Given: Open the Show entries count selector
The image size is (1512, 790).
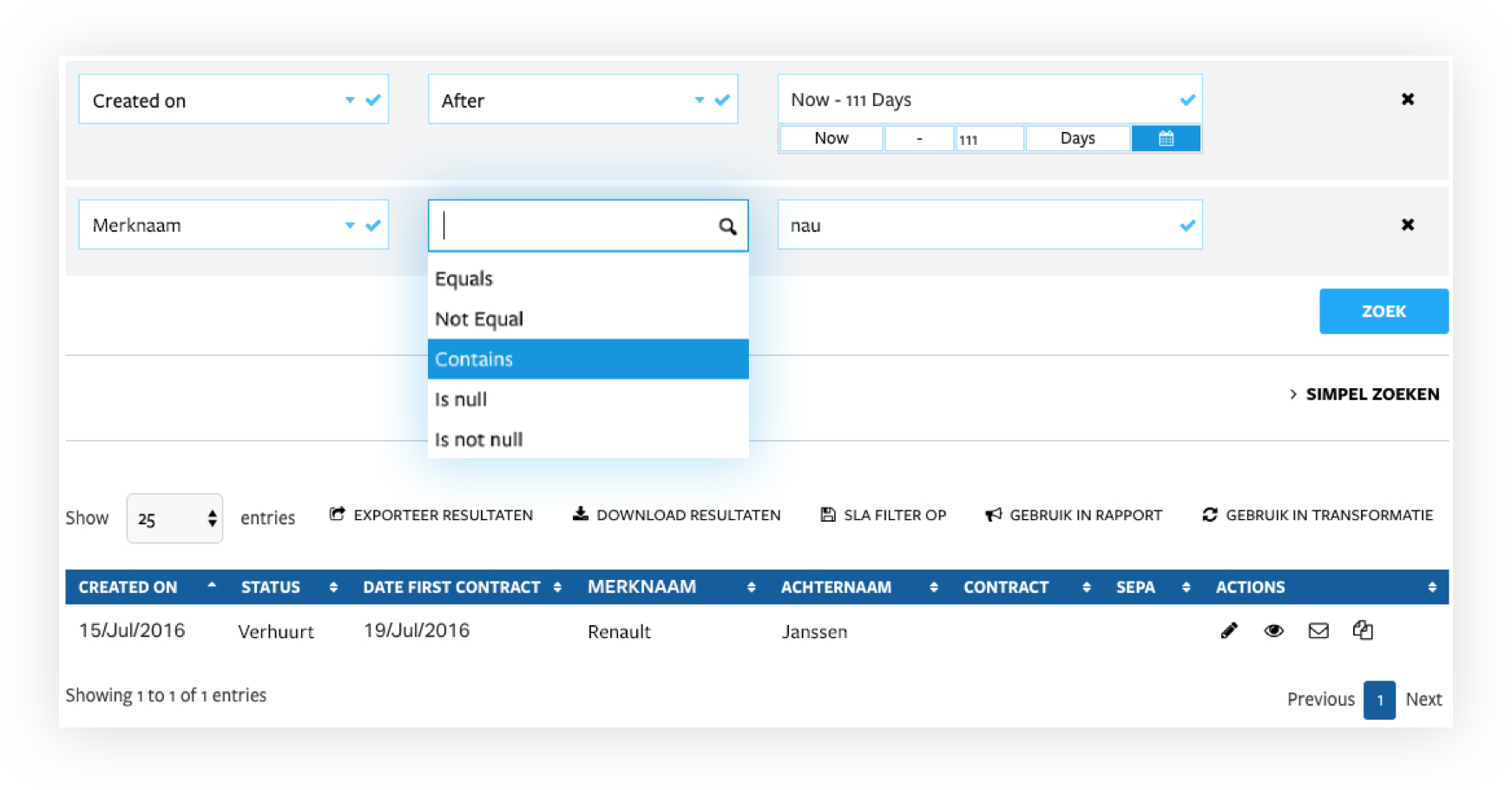Looking at the screenshot, I should click(x=174, y=518).
